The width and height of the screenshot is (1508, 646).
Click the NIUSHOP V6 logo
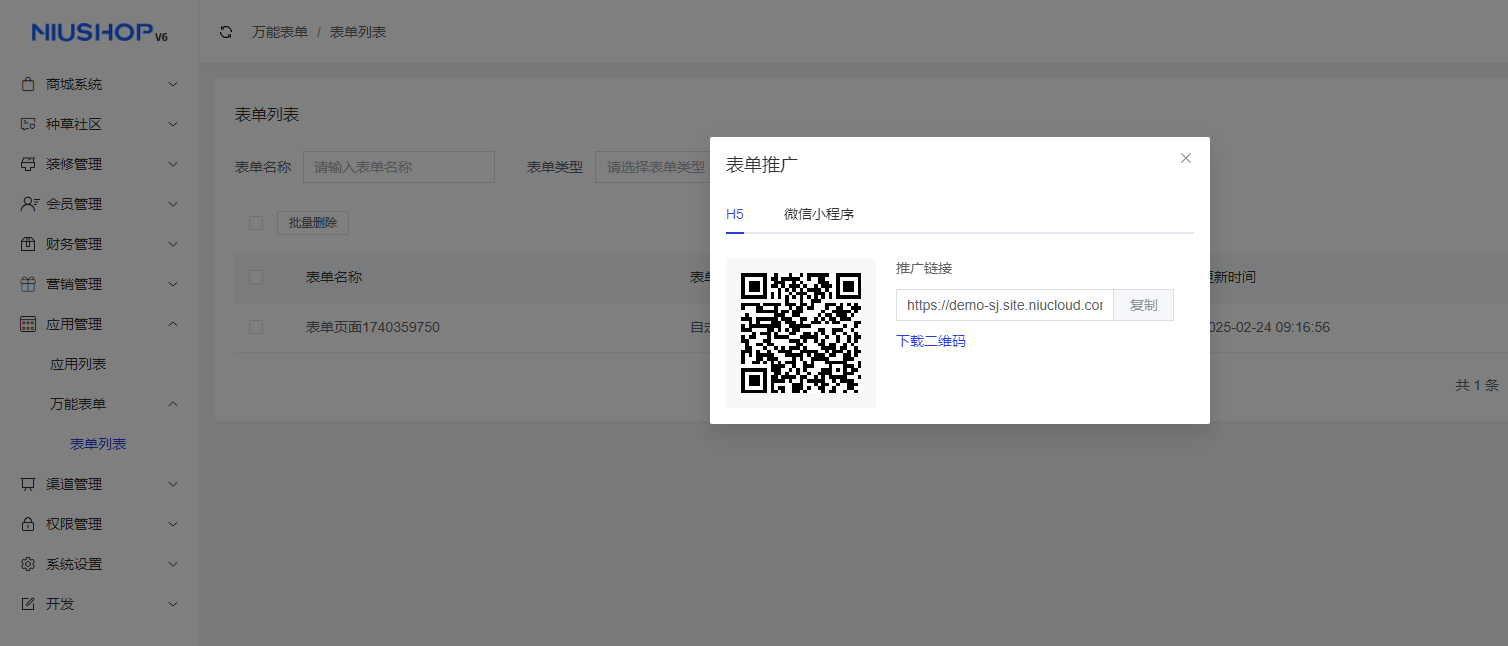(99, 33)
